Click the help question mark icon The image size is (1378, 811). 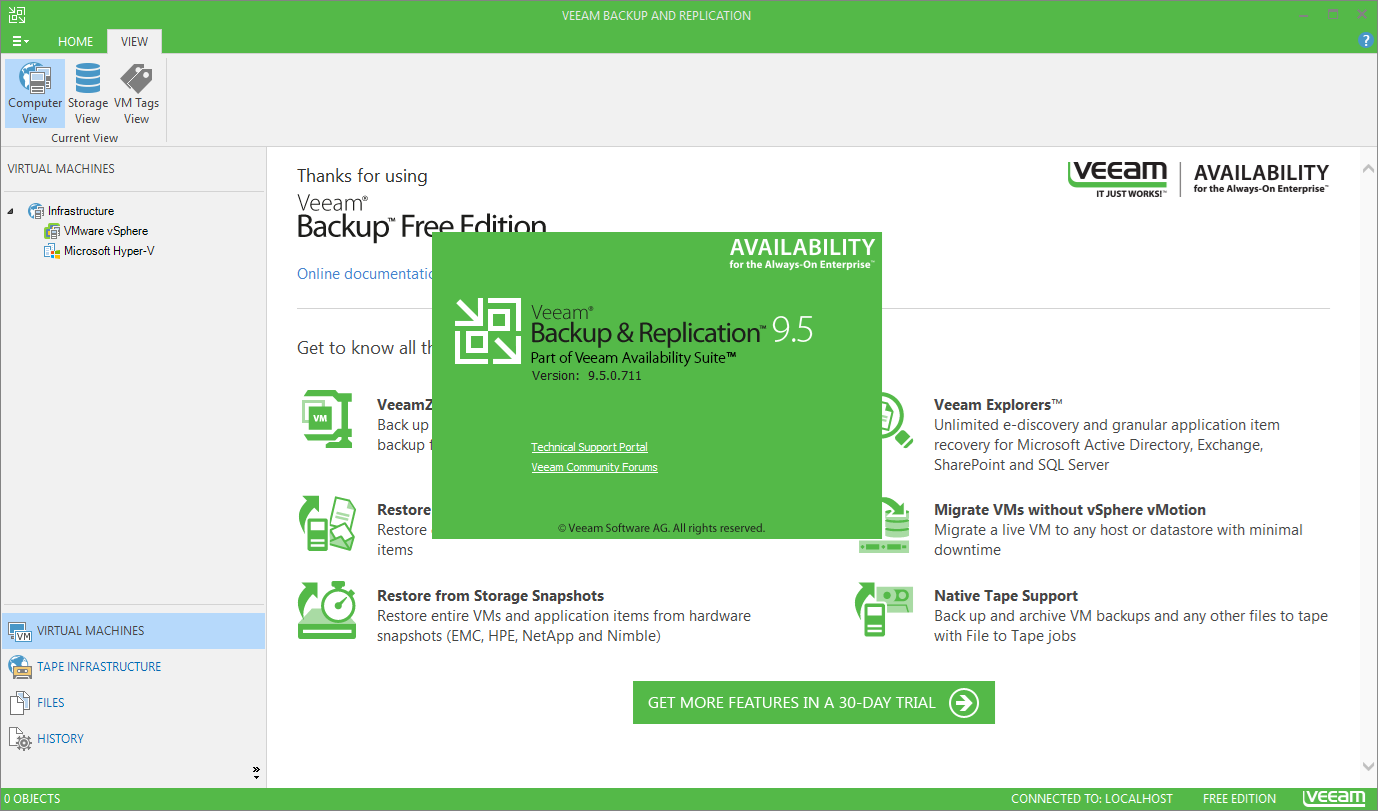pos(1365,41)
